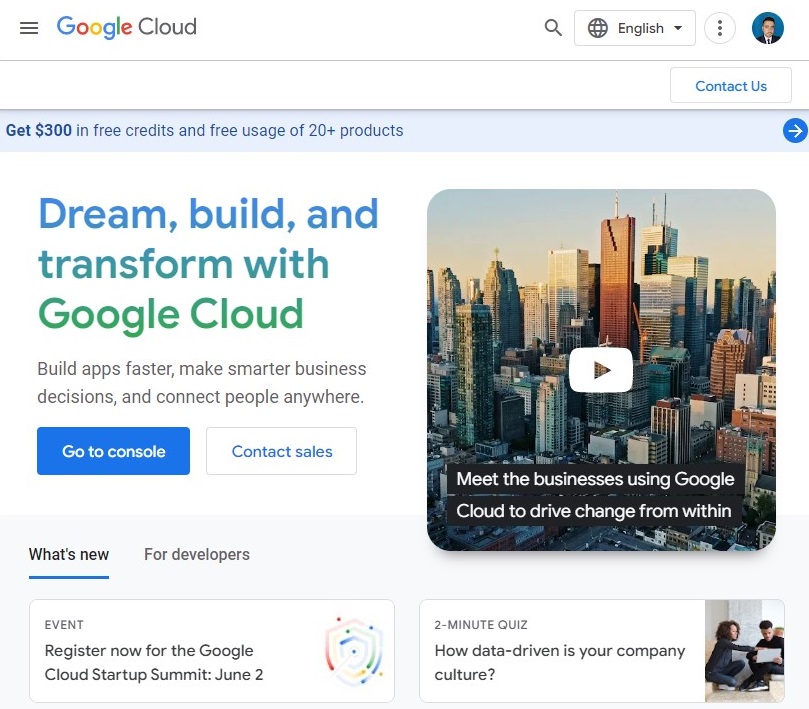Click the blue arrow on free credits banner

click(x=795, y=131)
